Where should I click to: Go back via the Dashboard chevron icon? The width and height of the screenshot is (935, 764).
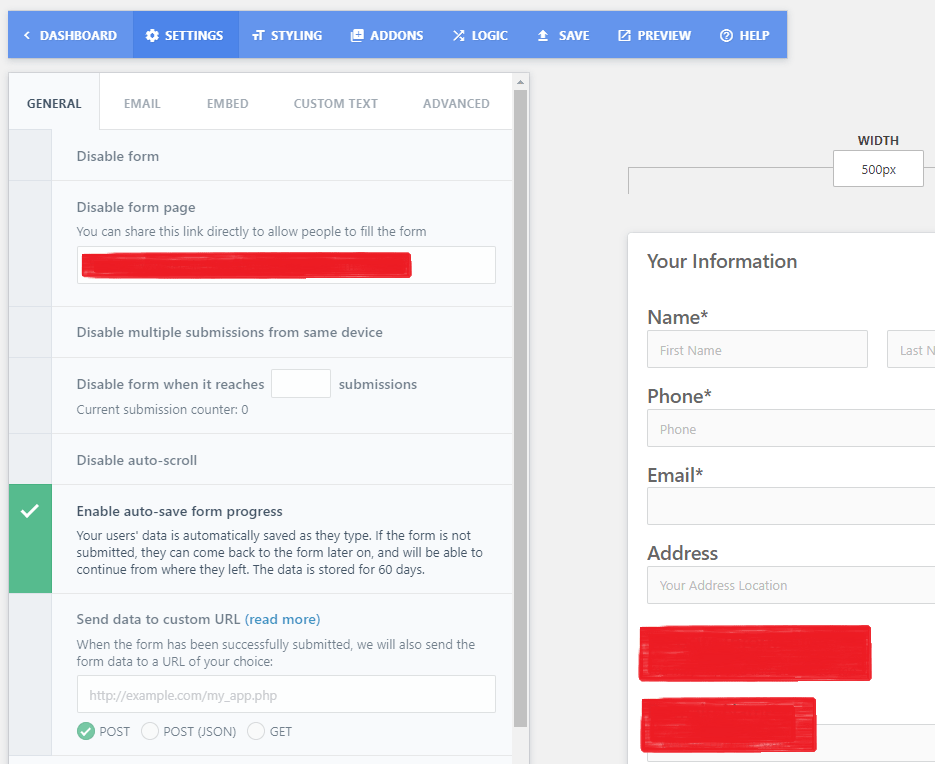[27, 36]
